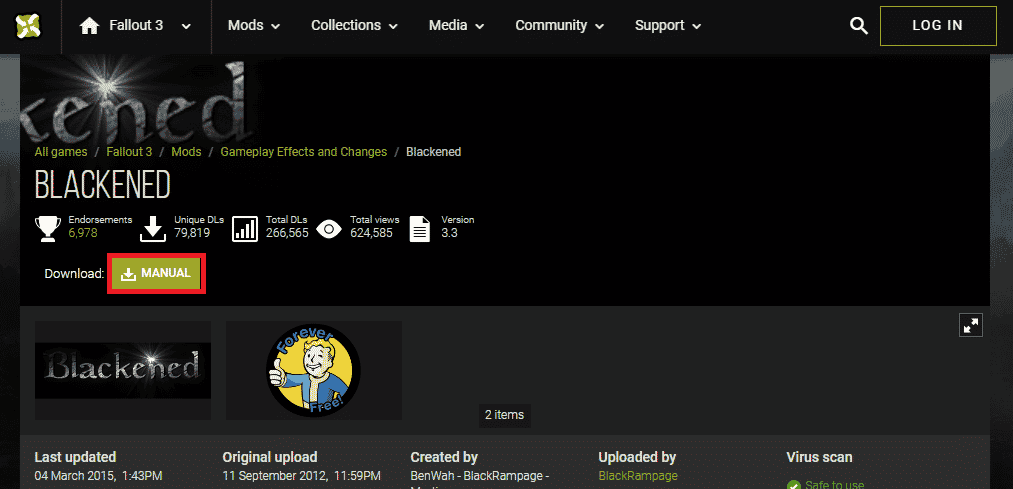
Task: Expand gallery with fullscreen arrows icon
Action: [x=970, y=326]
